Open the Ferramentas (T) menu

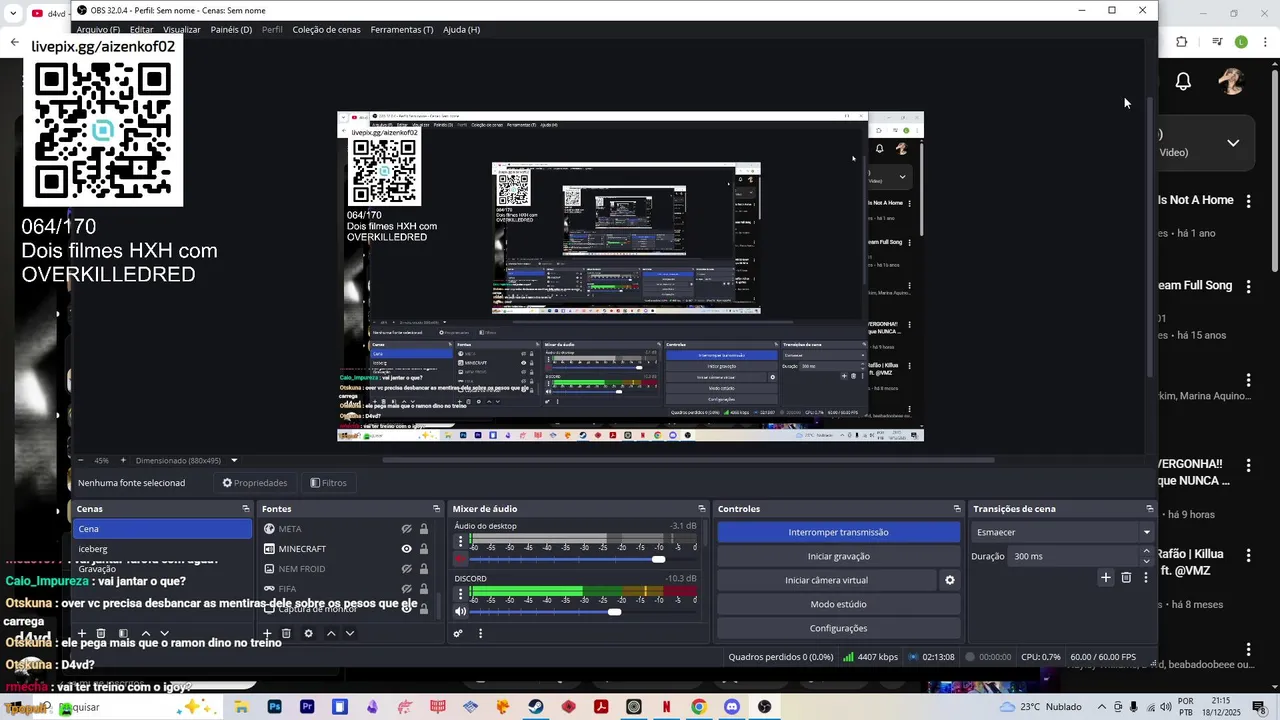tap(402, 30)
